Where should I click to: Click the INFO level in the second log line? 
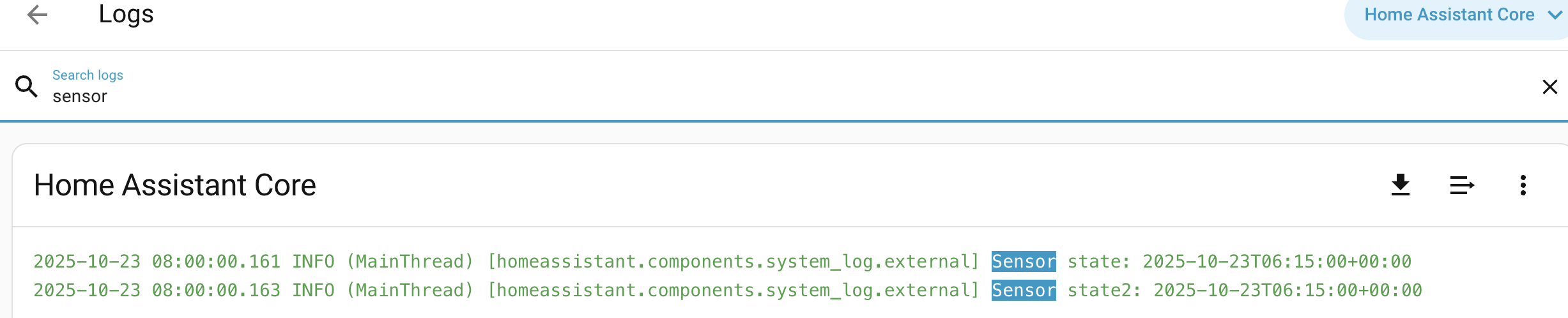(x=313, y=291)
